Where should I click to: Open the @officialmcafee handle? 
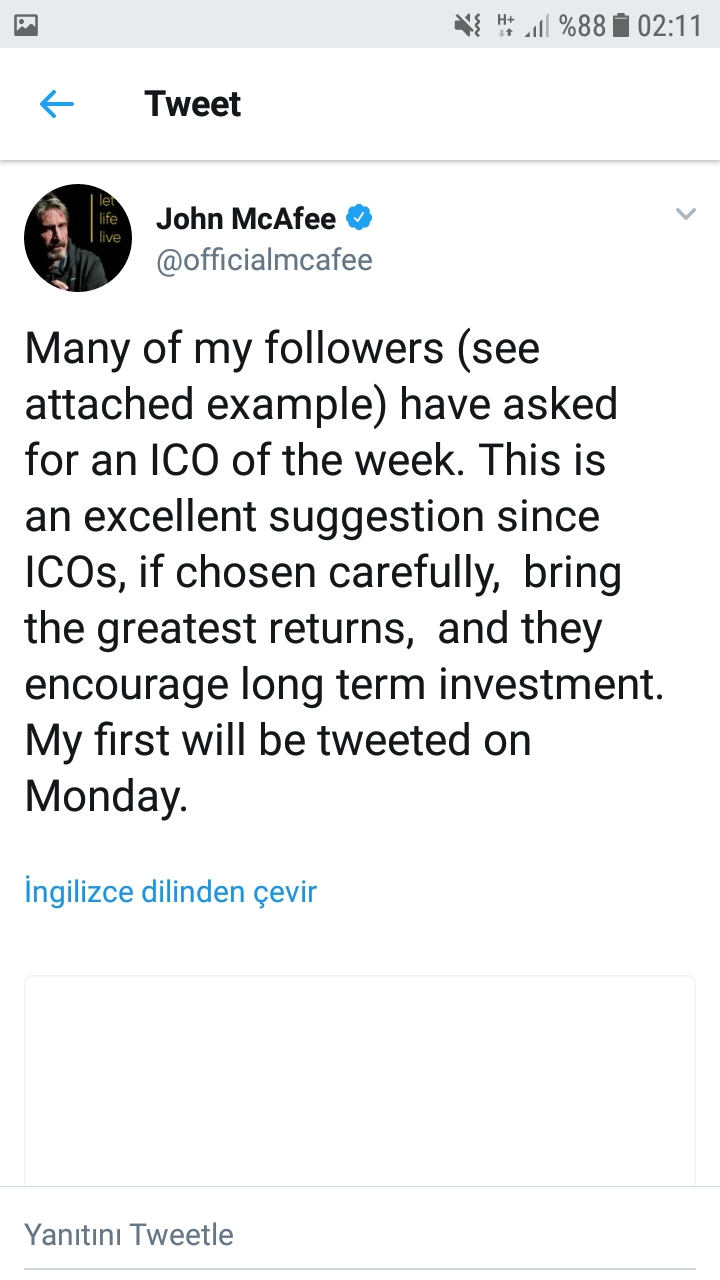[264, 260]
